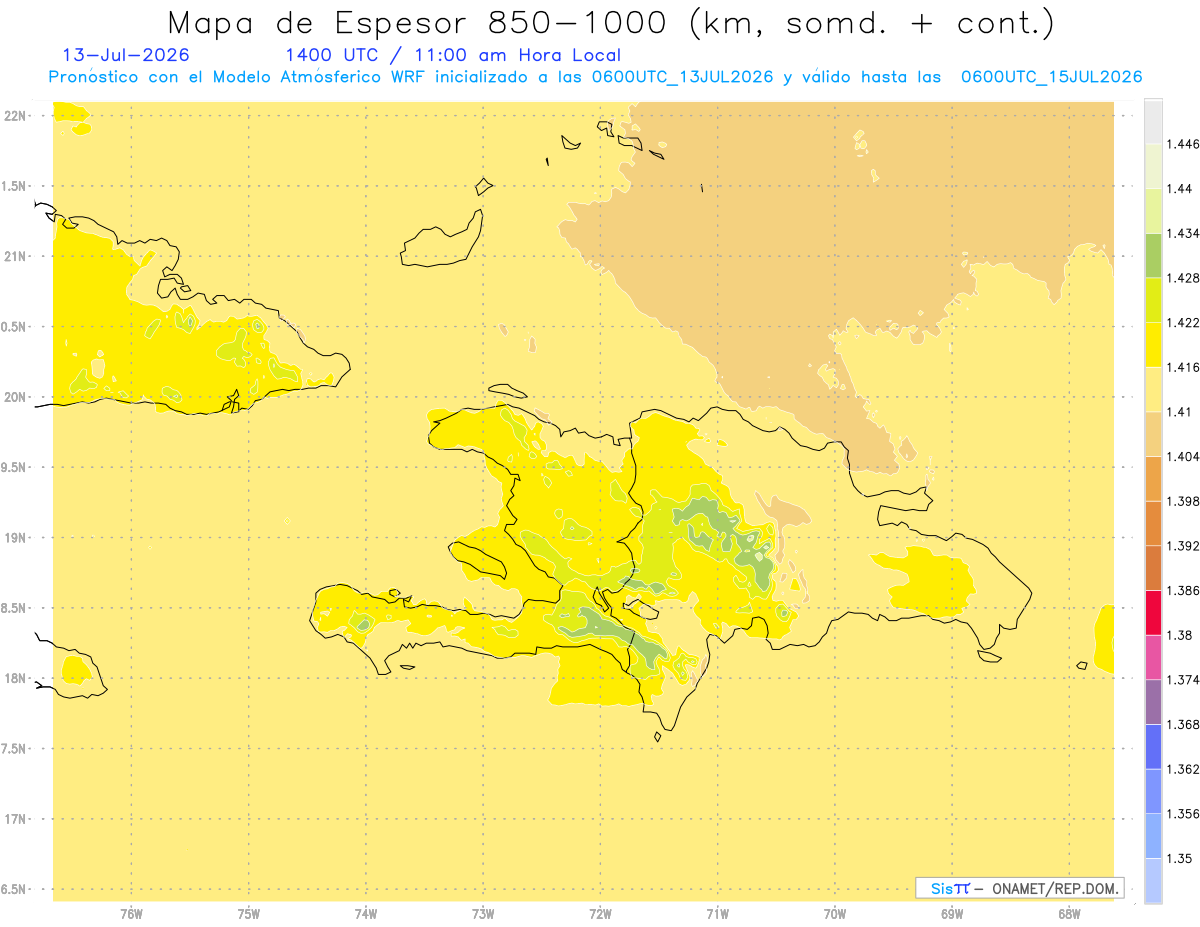Image resolution: width=1200 pixels, height=927 pixels.
Task: Click the 71W longitude axis label
Action: 717,913
